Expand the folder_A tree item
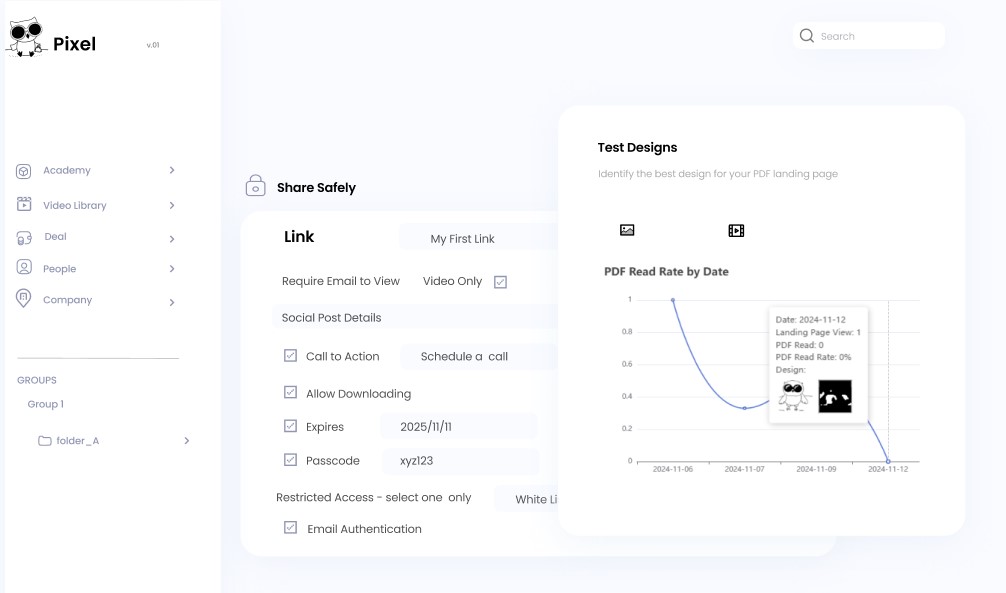 [x=186, y=441]
